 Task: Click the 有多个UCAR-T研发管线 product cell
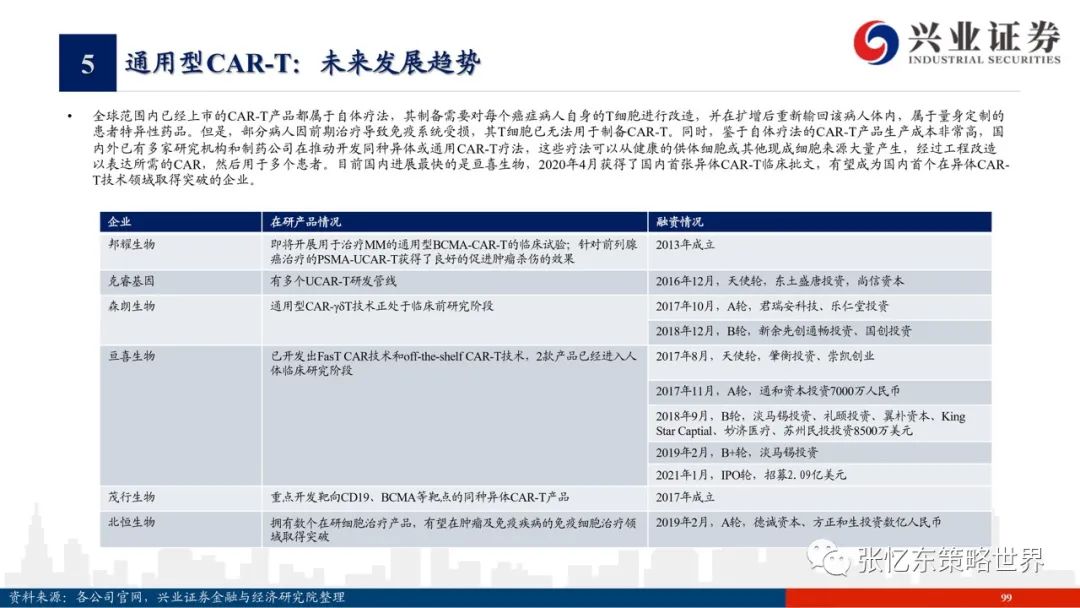[455, 282]
